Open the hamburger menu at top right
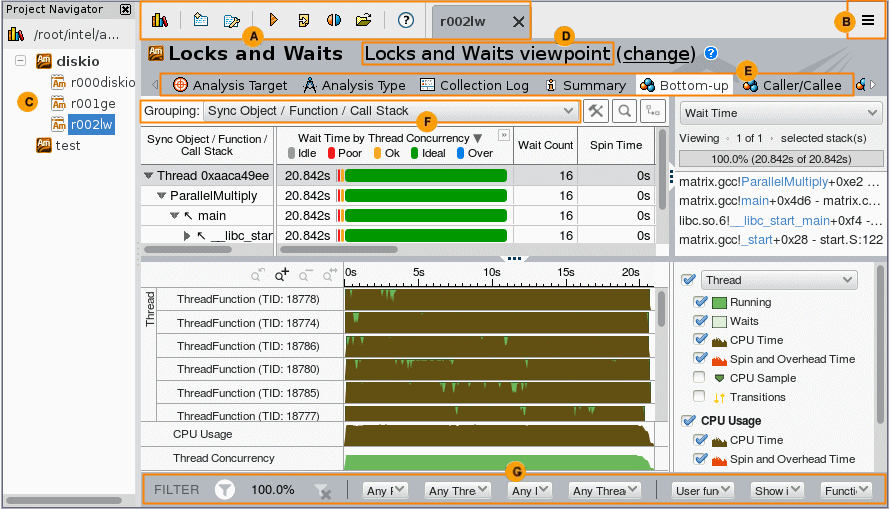The image size is (890, 509). click(867, 20)
